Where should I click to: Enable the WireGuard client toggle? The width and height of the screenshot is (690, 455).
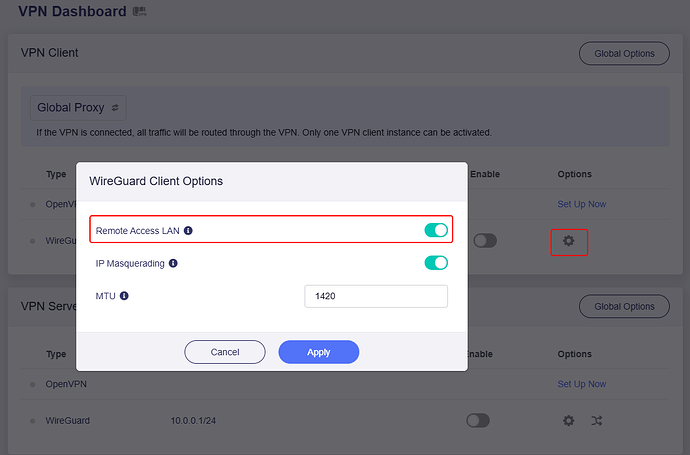click(x=485, y=241)
